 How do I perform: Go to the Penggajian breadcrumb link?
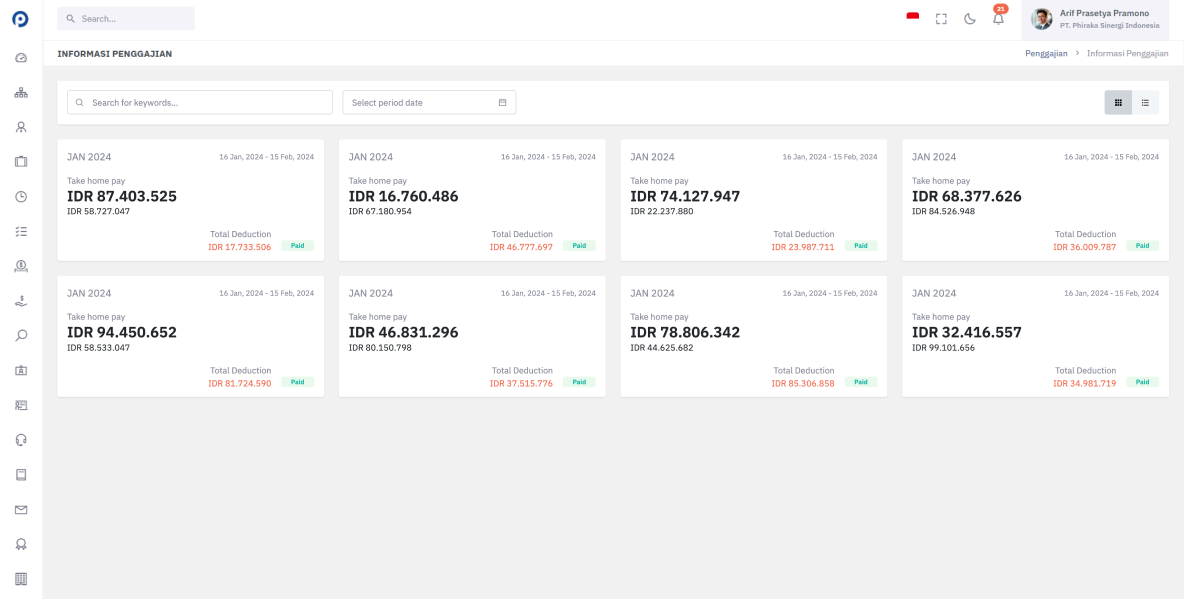point(1046,54)
